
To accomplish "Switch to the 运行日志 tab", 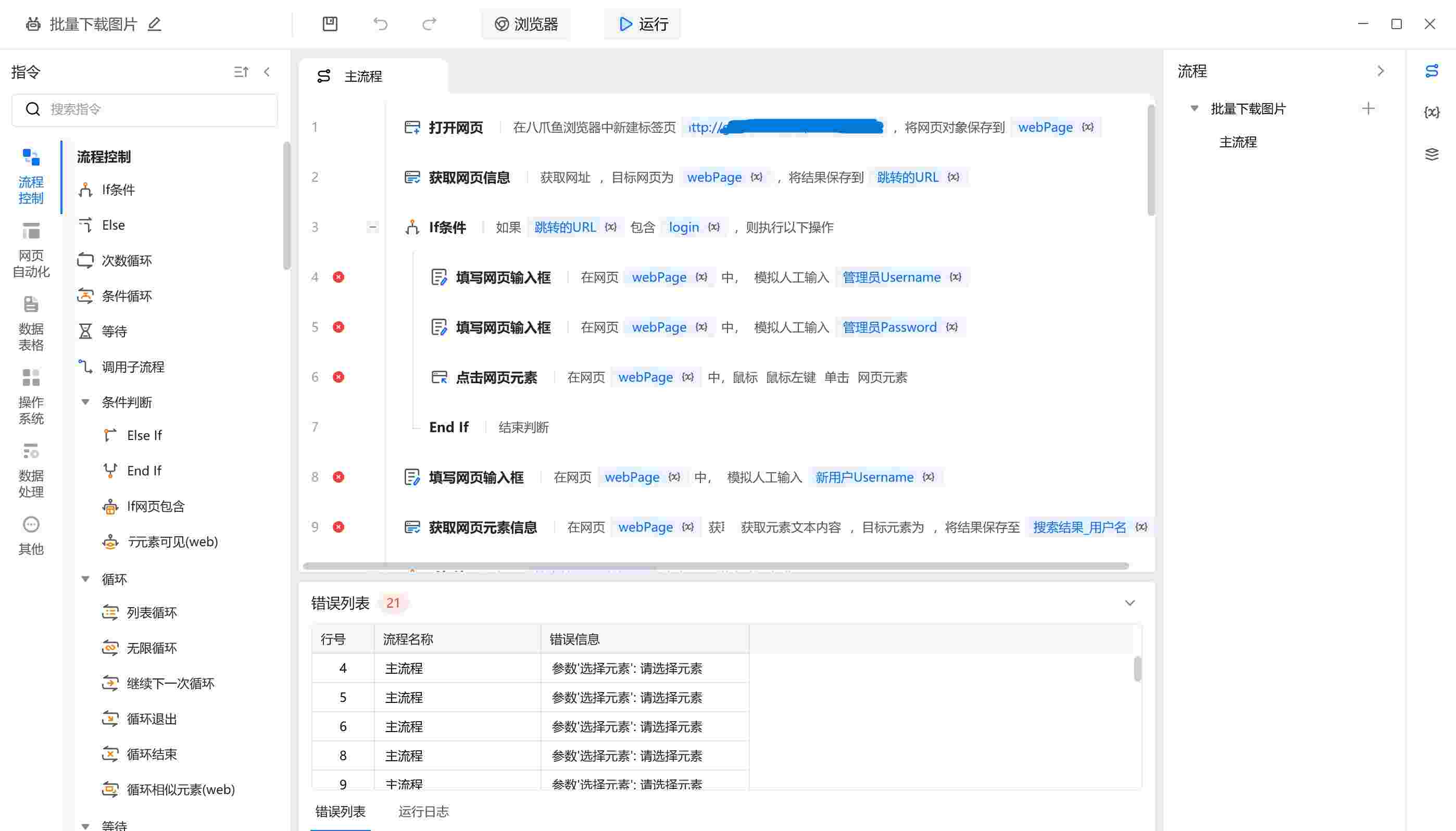I will [x=424, y=811].
